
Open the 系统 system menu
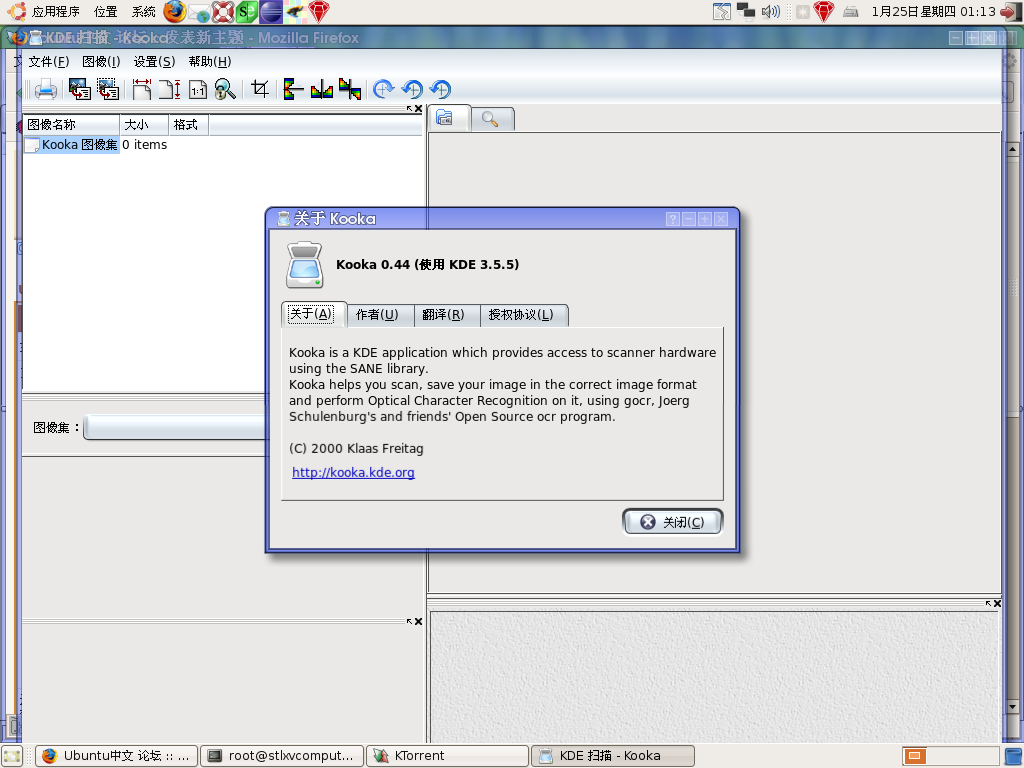(x=144, y=12)
